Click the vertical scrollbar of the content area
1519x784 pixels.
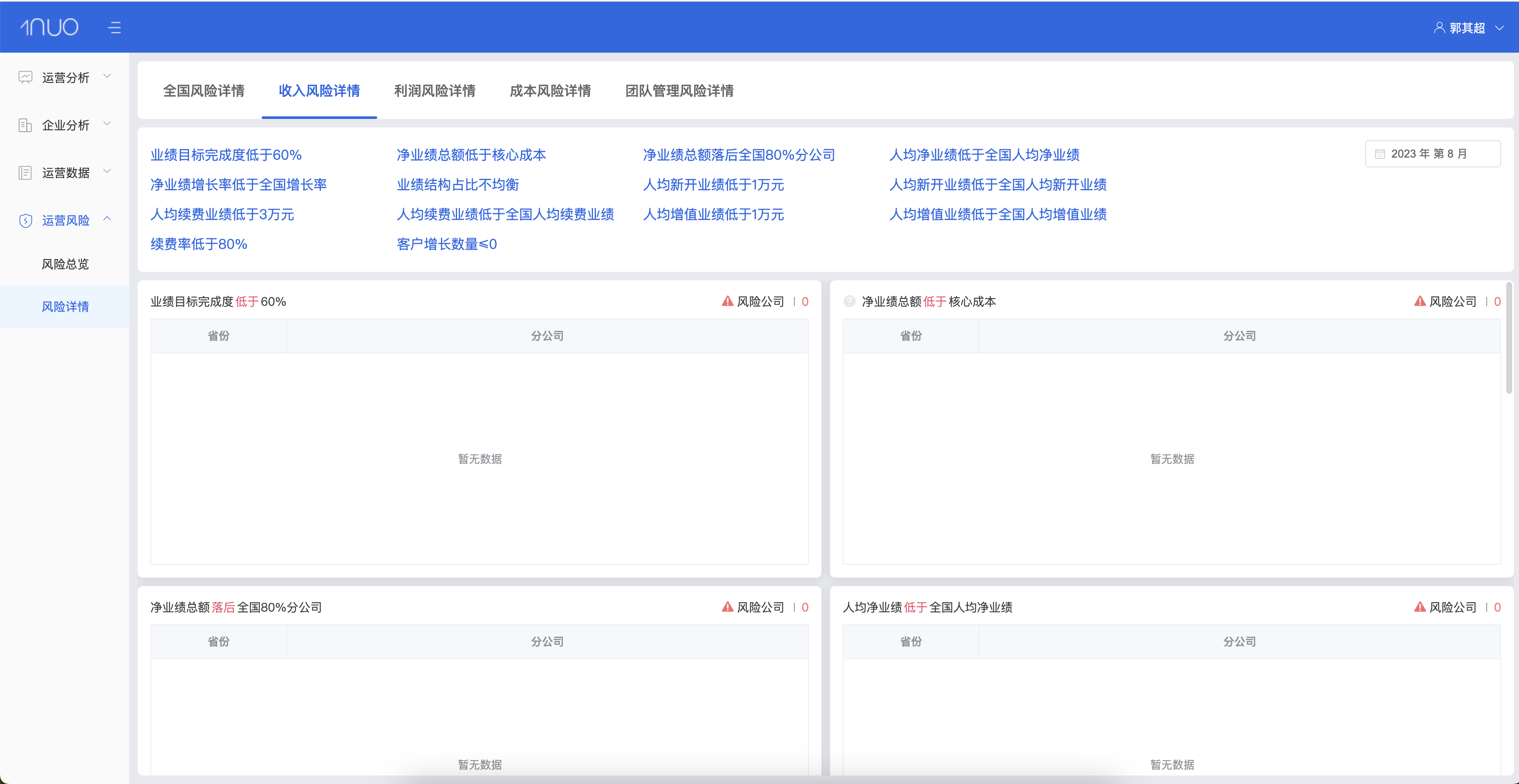1509,337
